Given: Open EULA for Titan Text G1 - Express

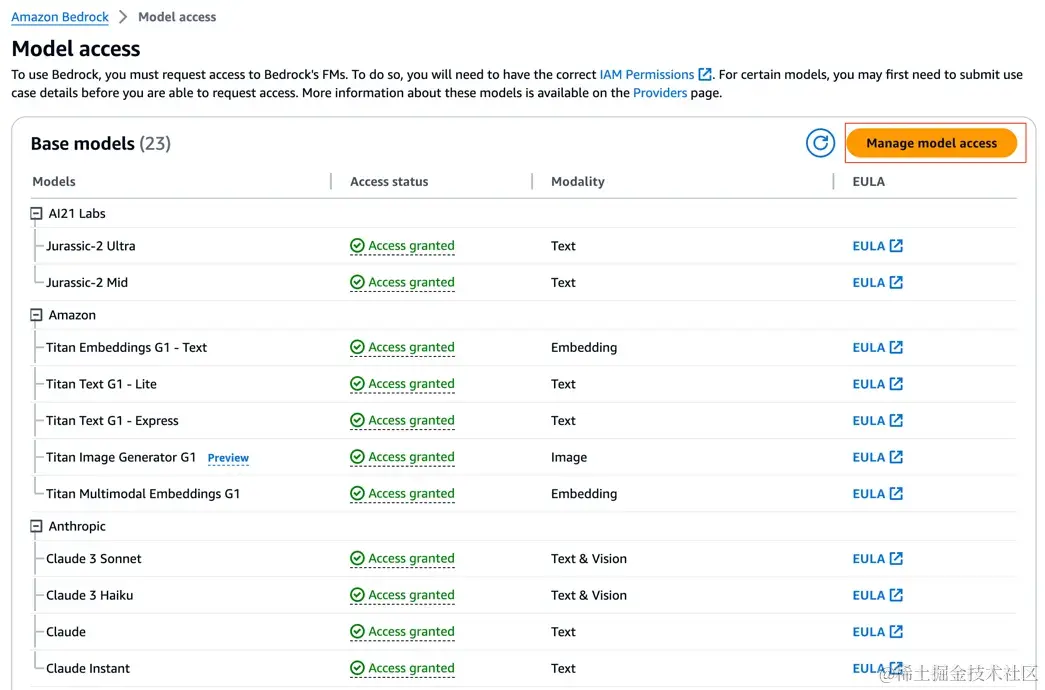Looking at the screenshot, I should [x=878, y=421].
